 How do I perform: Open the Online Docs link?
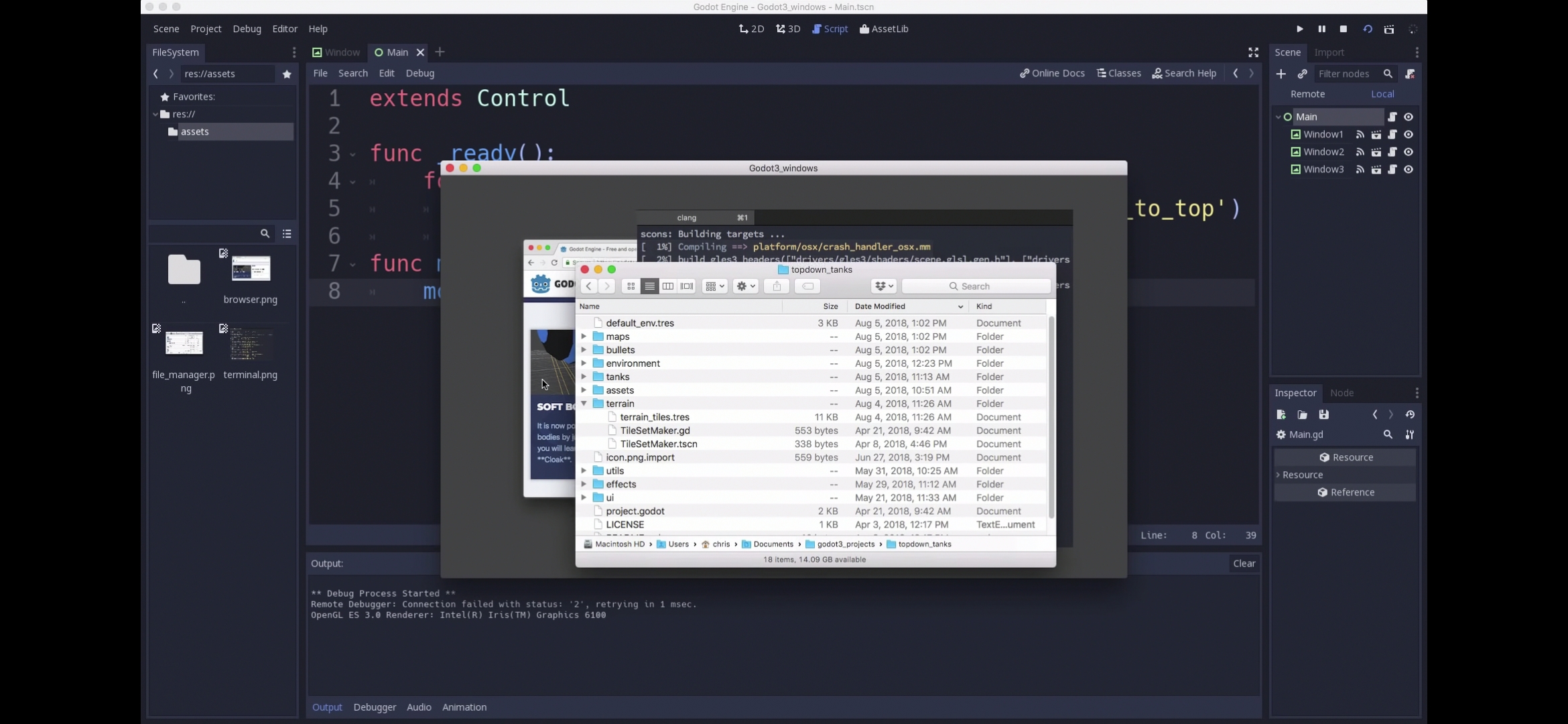tap(1052, 73)
